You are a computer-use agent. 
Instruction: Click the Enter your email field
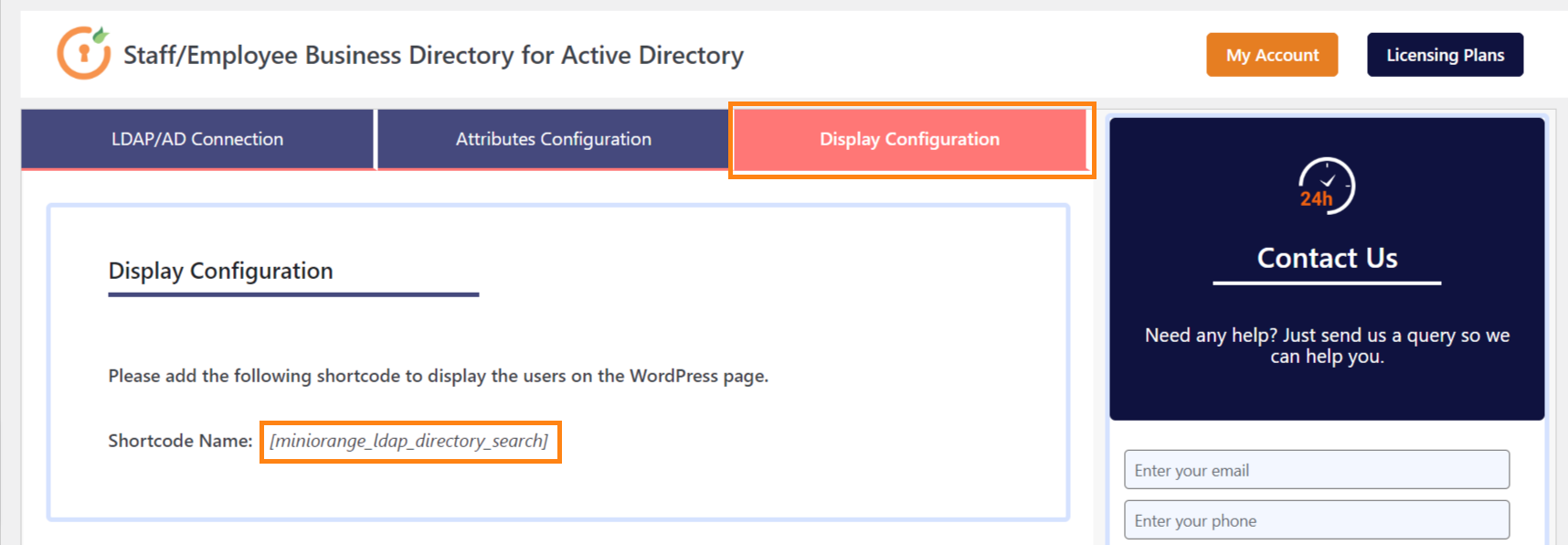(x=1317, y=470)
